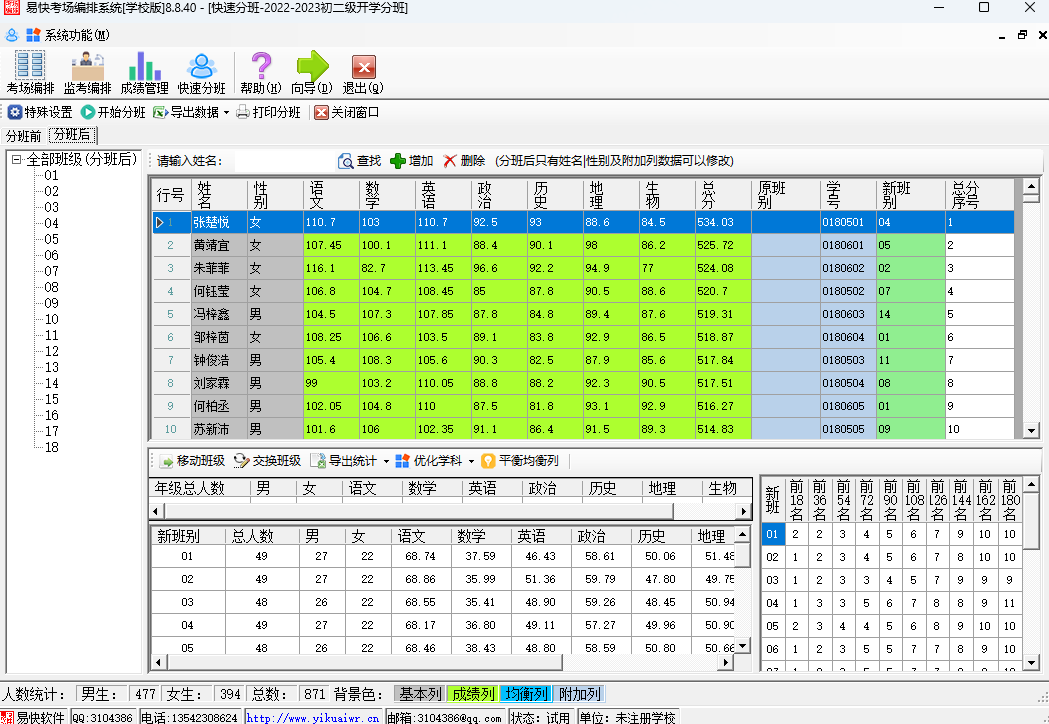Viewport: 1049px width, 724px height.
Task: Click 查找 search magnifier button
Action: (360, 161)
